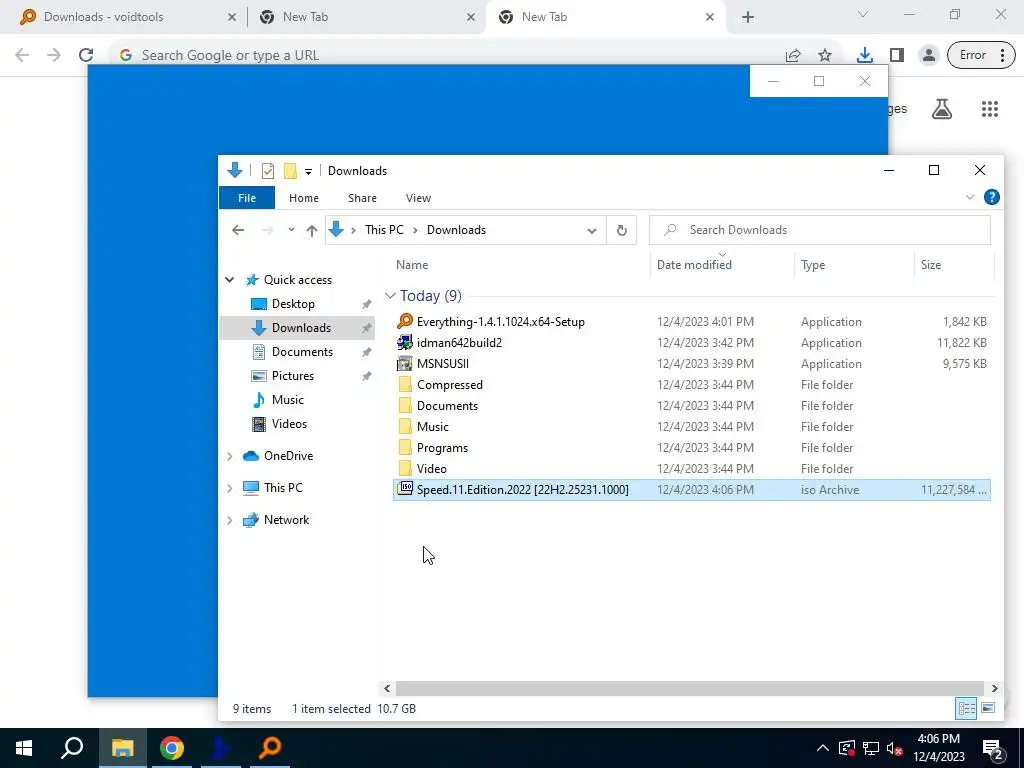Open Chrome downloads icon in toolbar
1024x768 pixels.
(865, 55)
